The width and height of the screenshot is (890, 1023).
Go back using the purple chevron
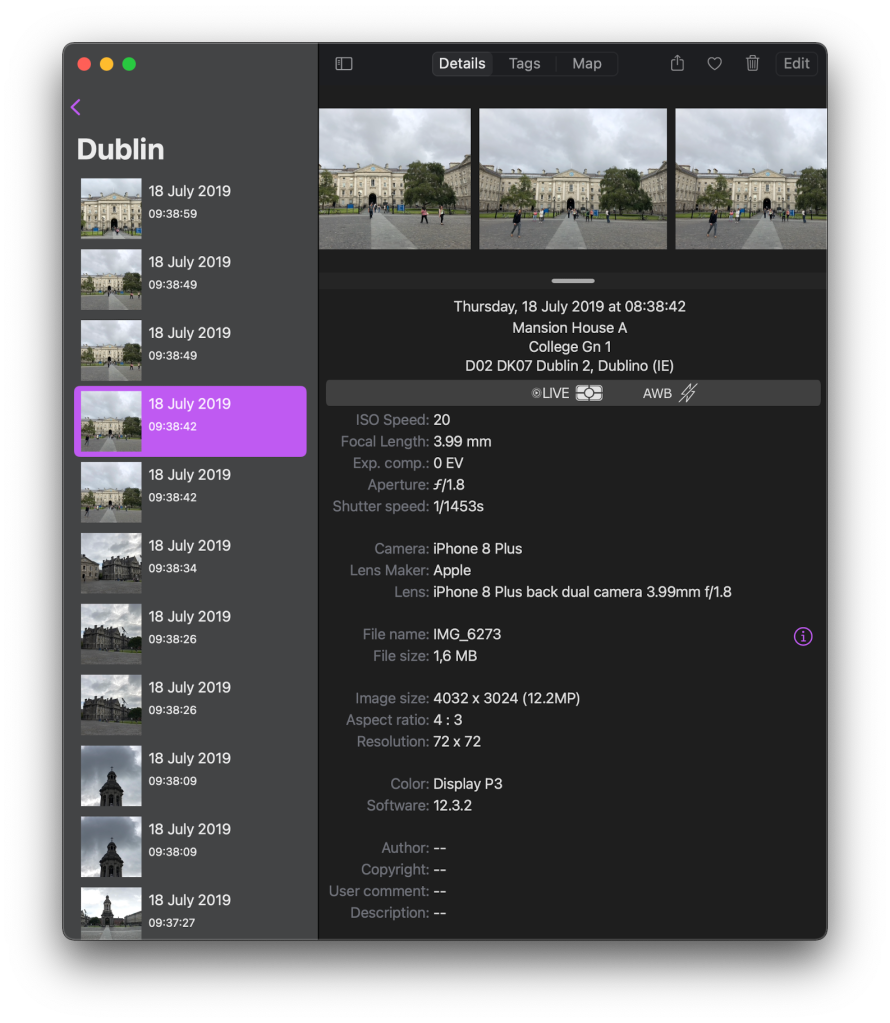tap(75, 107)
